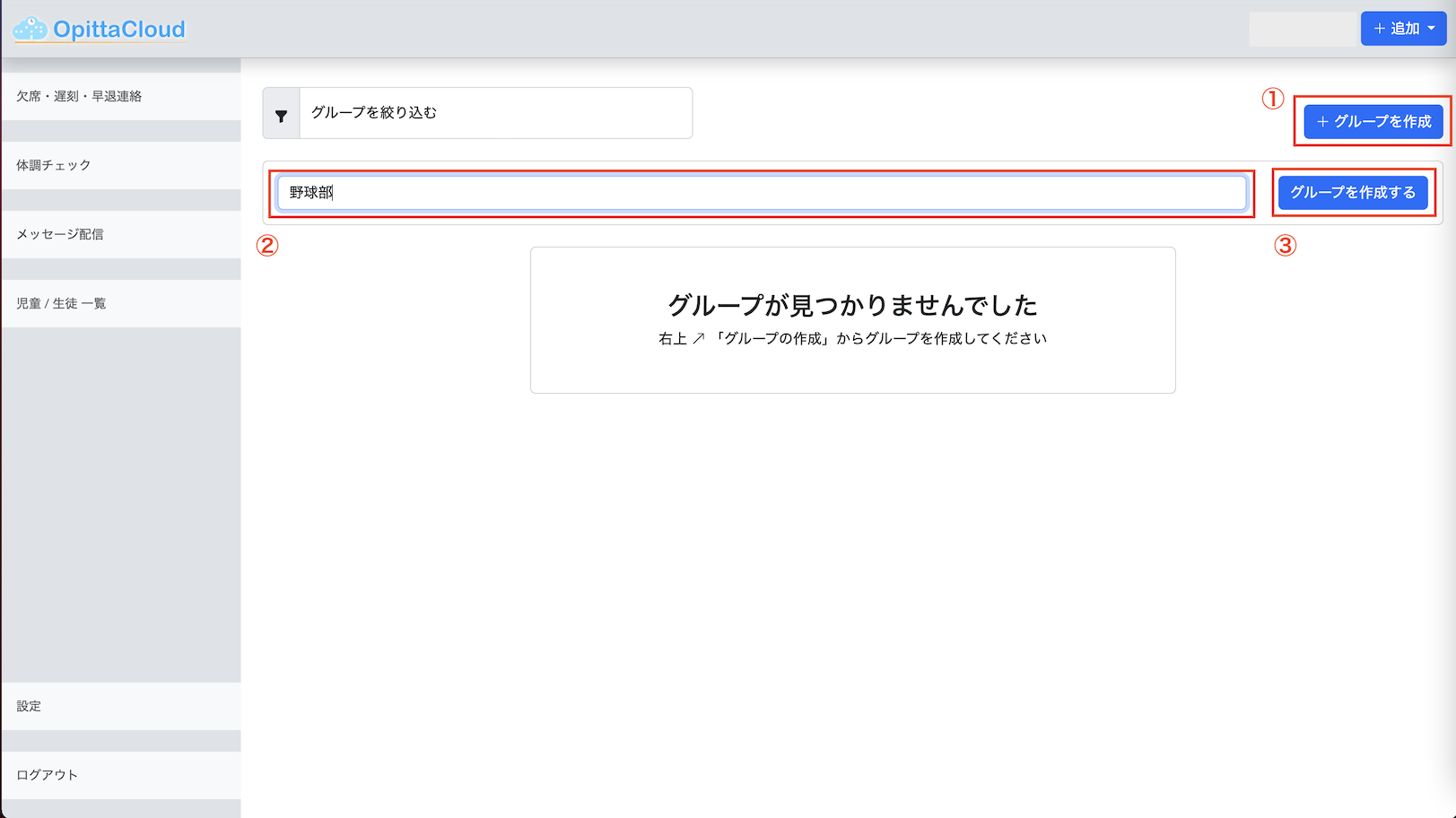This screenshot has height=818, width=1456.
Task: Open 欠席・遅刻・早退連絡 in the sidebar
Action: coord(121,96)
